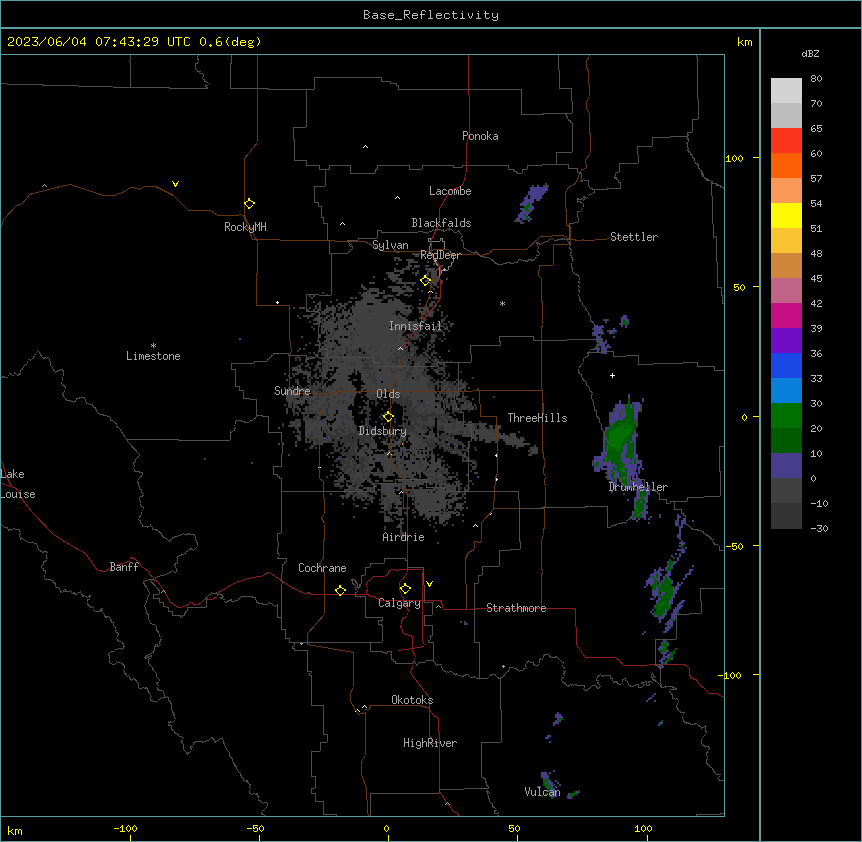Viewport: 862px width, 842px height.
Task: Click the Lacombe city label
Action: pyautogui.click(x=450, y=191)
